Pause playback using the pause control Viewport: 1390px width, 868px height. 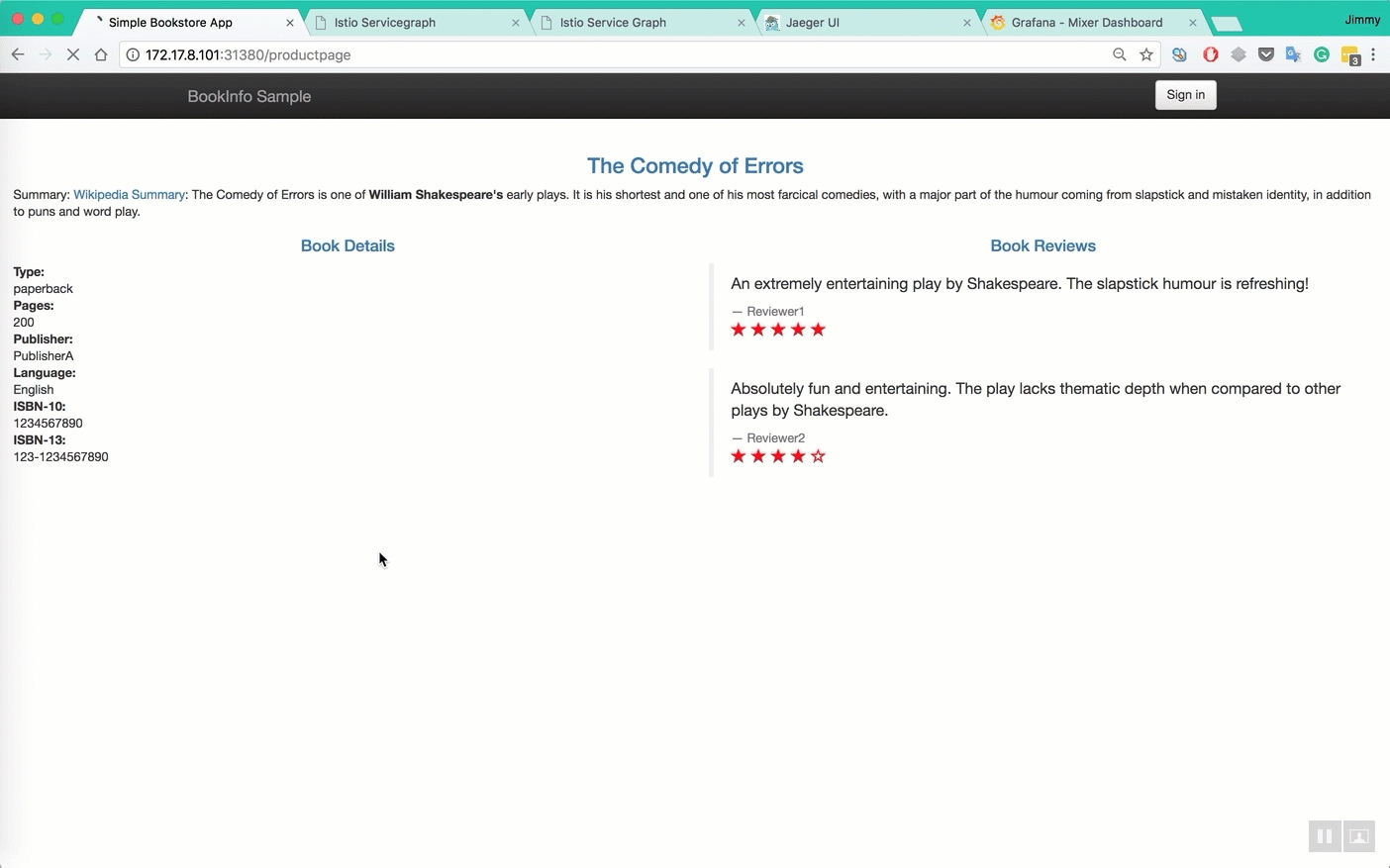(1324, 836)
